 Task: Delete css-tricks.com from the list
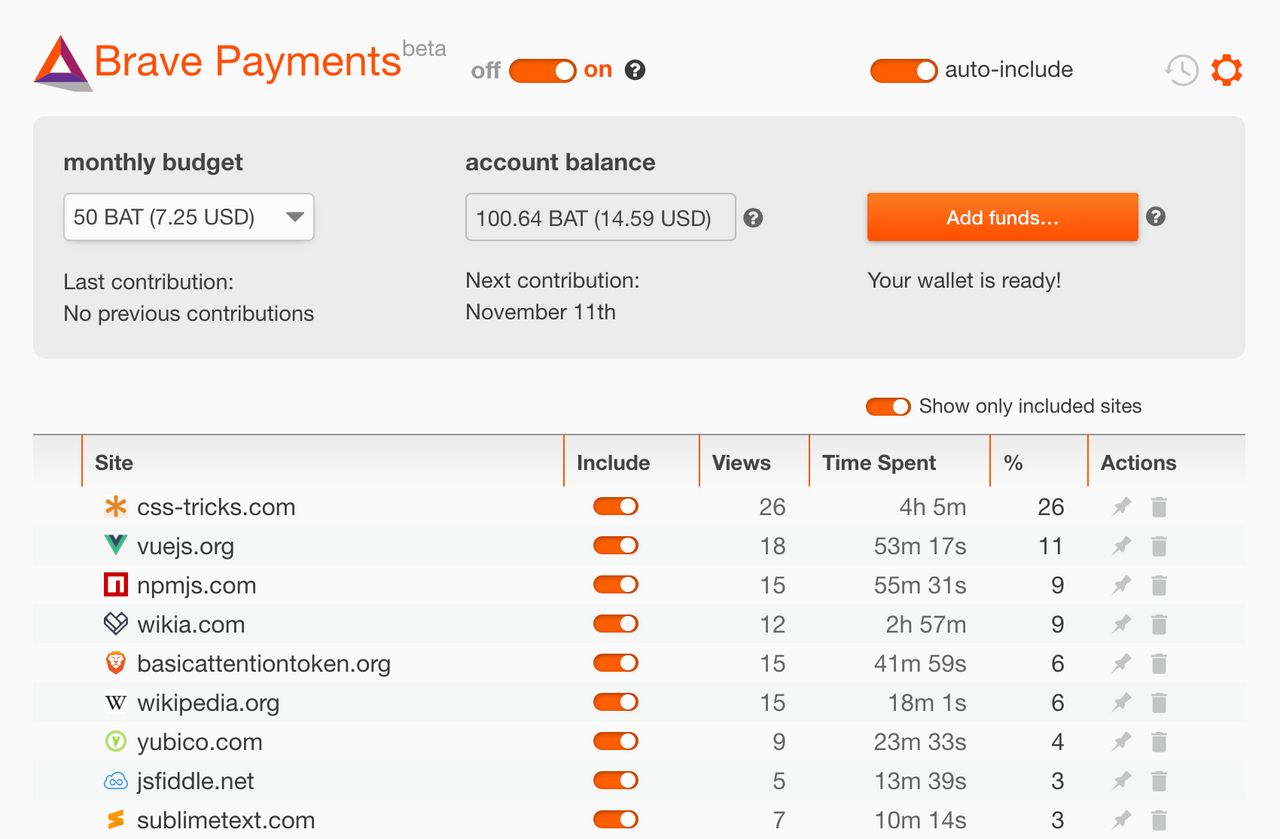pos(1159,507)
